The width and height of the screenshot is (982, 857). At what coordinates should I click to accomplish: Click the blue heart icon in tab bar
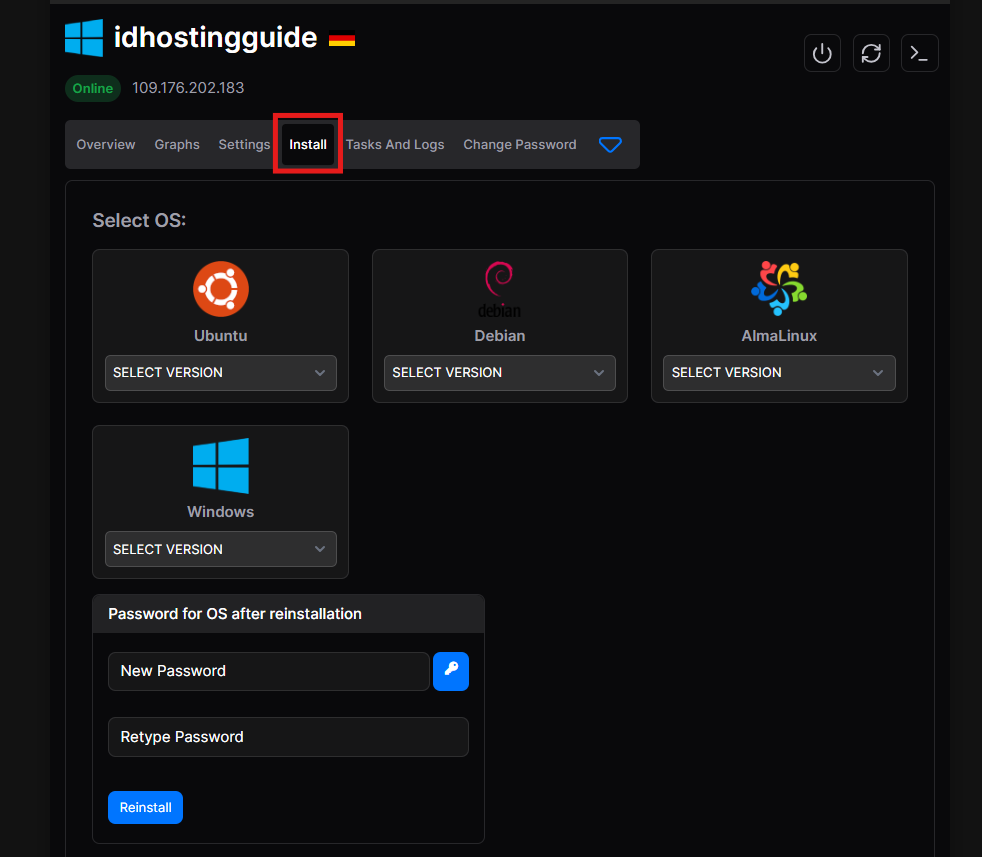click(x=610, y=145)
